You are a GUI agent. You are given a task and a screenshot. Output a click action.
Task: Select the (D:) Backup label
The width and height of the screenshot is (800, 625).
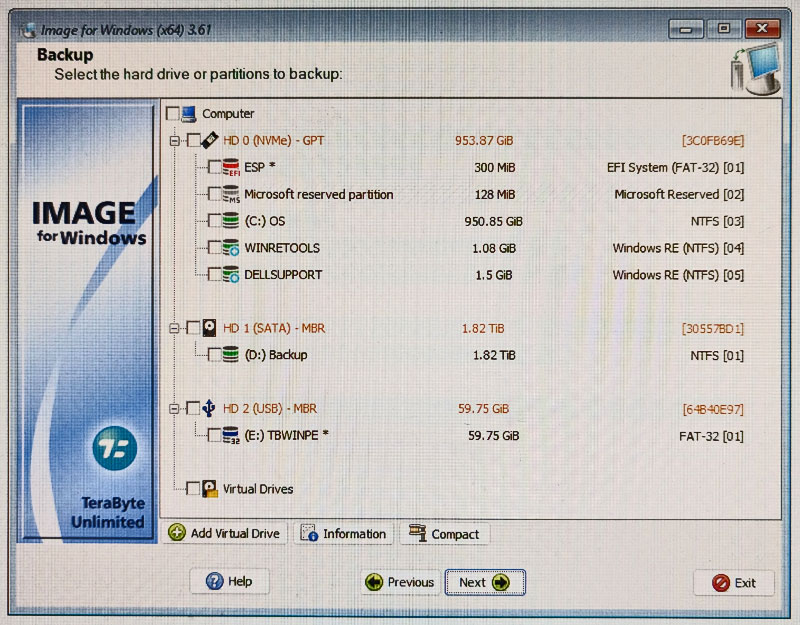pyautogui.click(x=276, y=355)
